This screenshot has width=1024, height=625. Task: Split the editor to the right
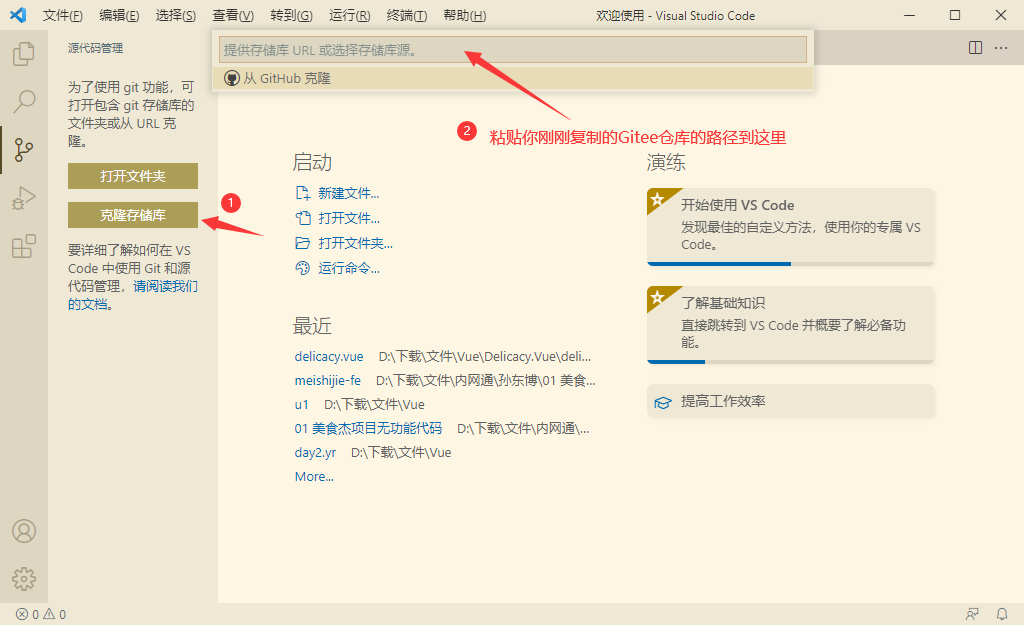(x=975, y=48)
